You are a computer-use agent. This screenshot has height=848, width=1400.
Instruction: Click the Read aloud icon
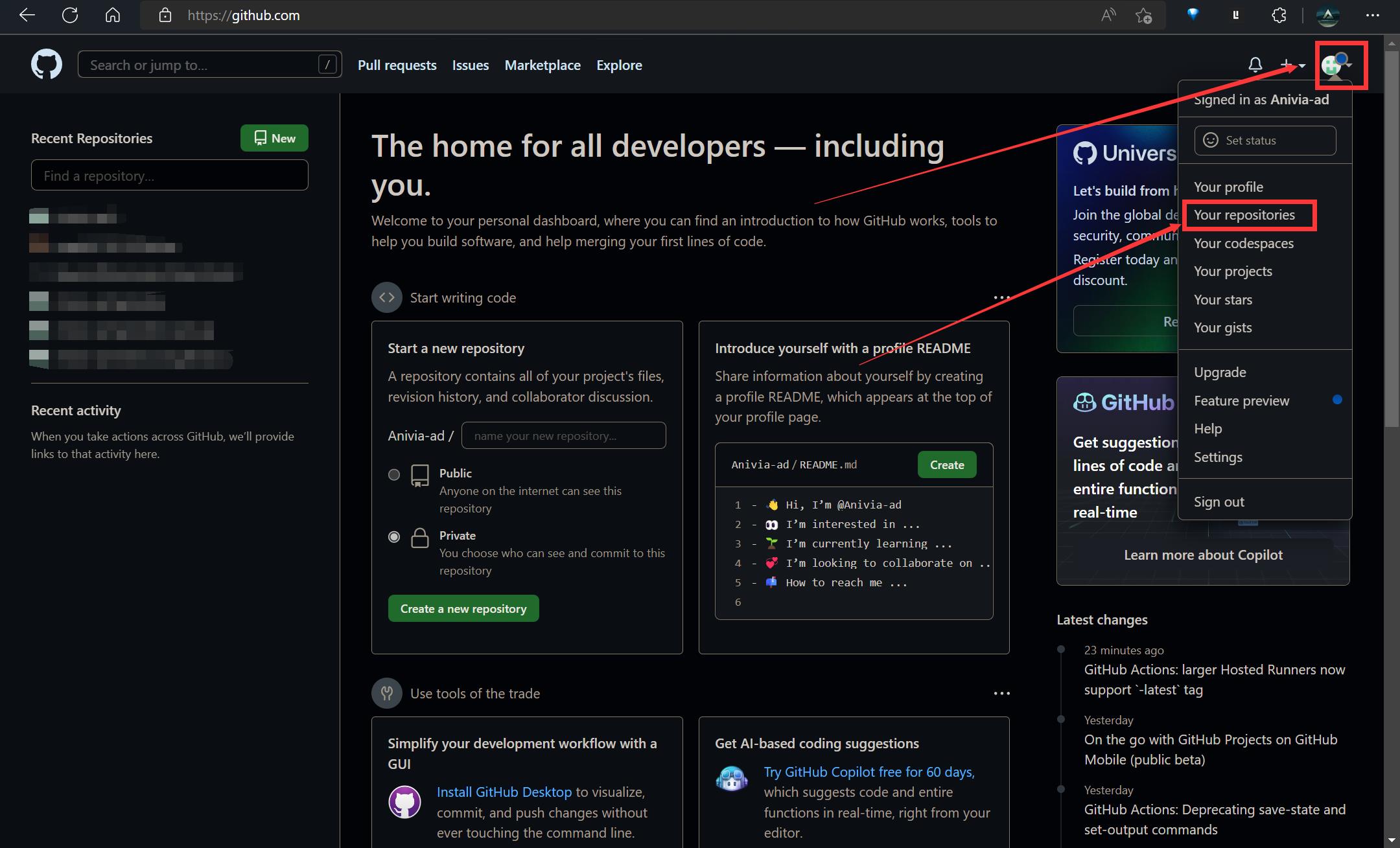(1108, 16)
